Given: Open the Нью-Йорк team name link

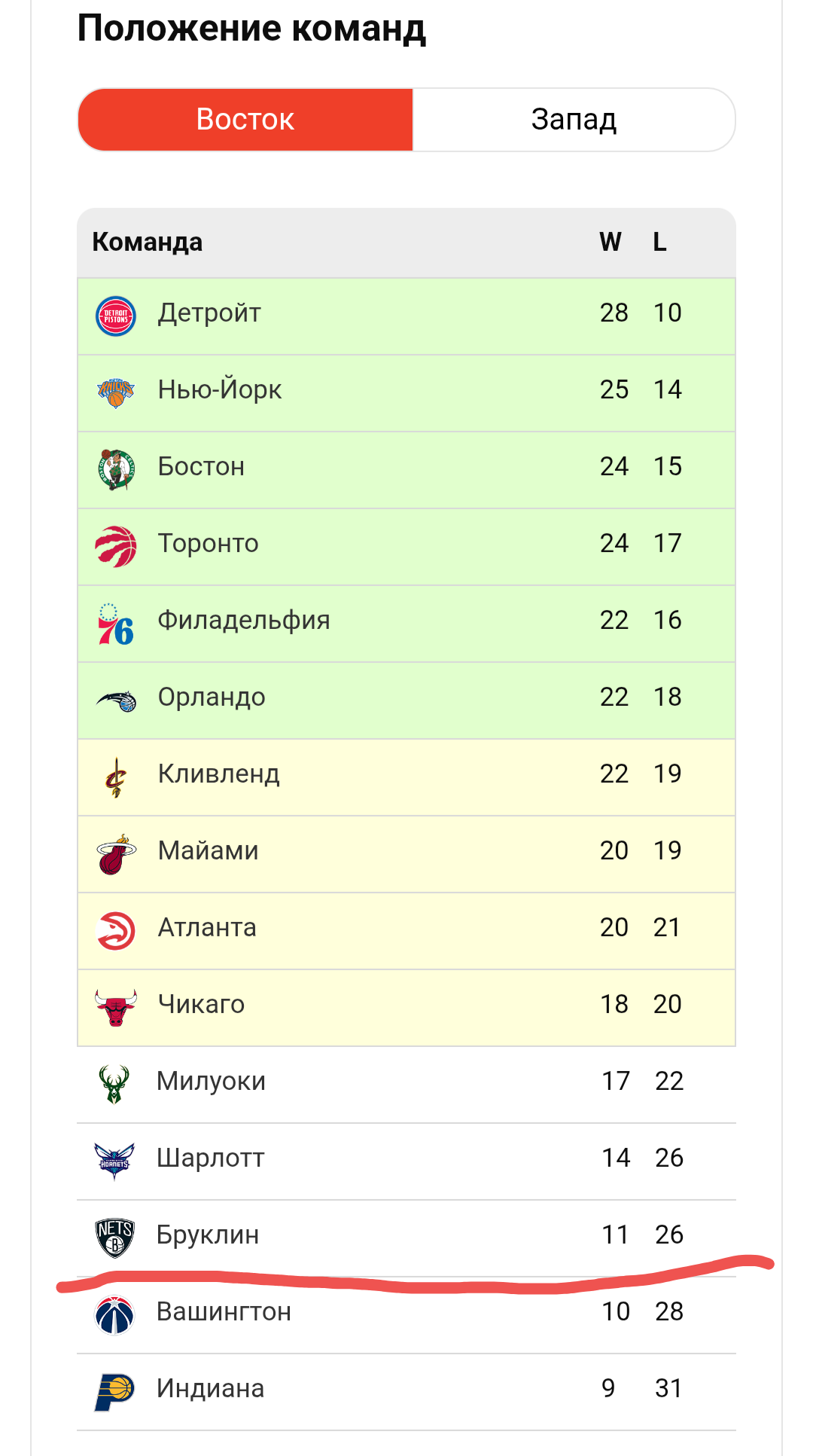Looking at the screenshot, I should pyautogui.click(x=220, y=389).
